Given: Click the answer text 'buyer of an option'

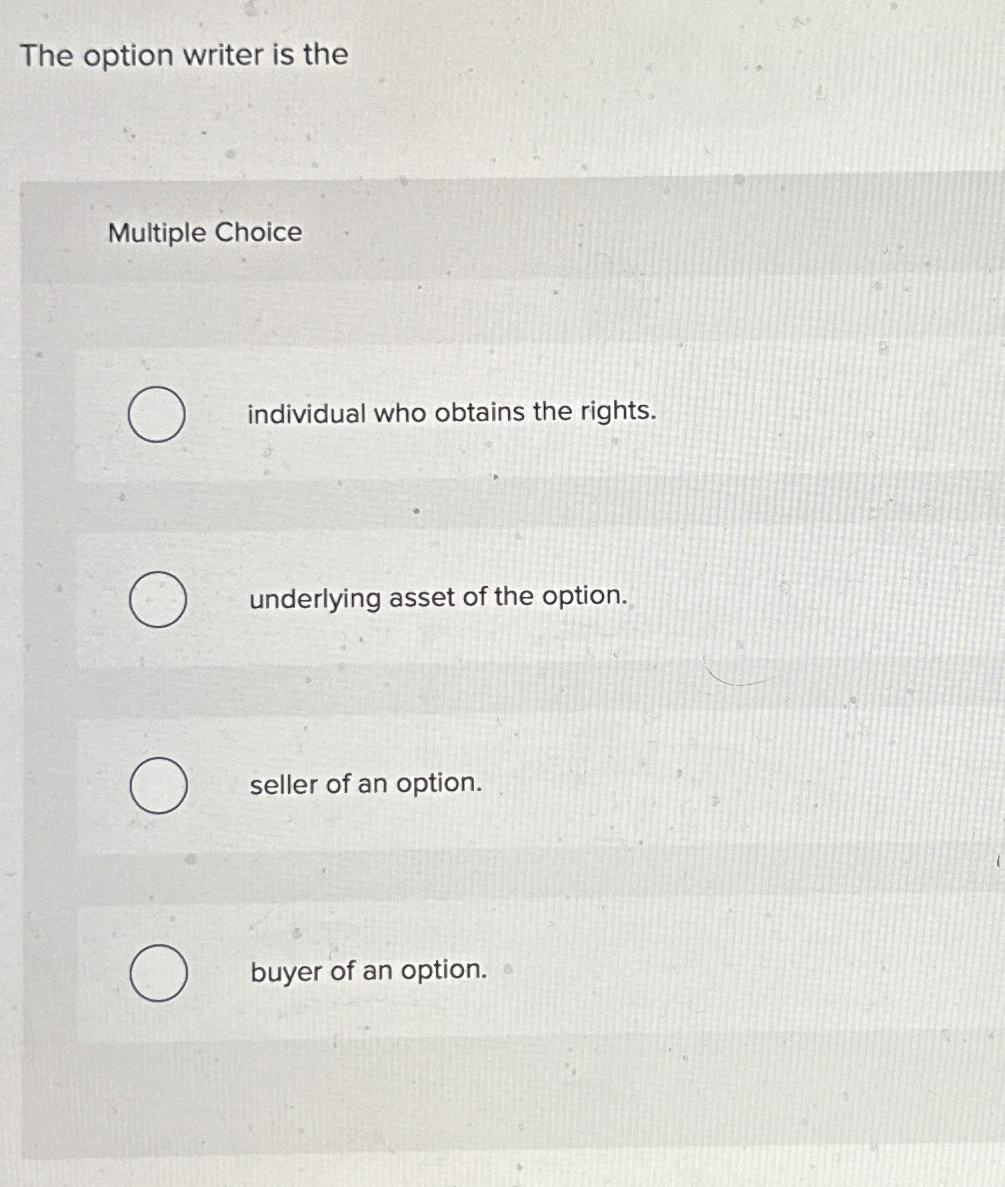Looking at the screenshot, I should (367, 971).
